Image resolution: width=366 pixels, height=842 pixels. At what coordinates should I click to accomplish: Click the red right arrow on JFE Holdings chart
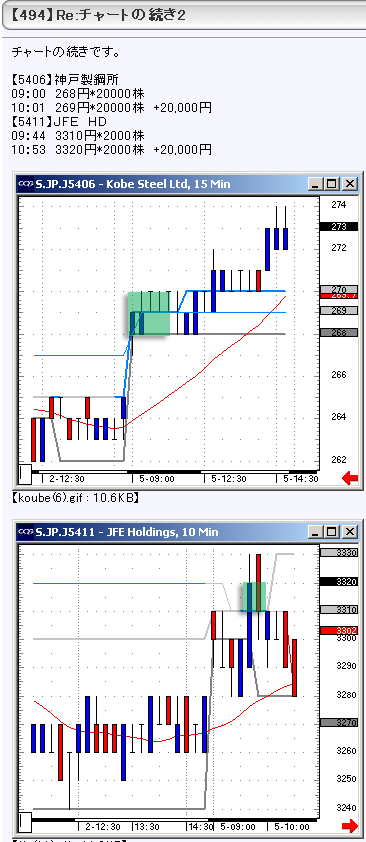tap(350, 825)
